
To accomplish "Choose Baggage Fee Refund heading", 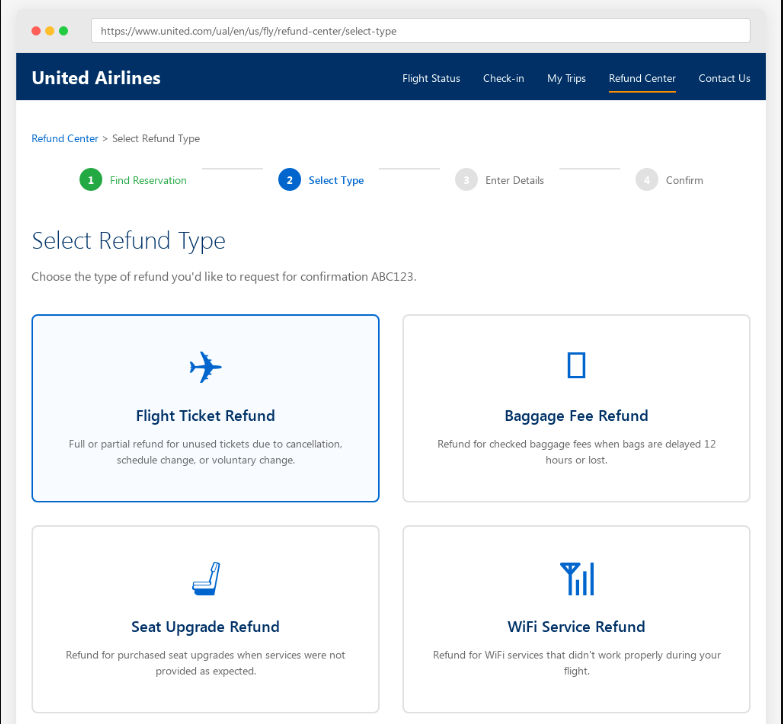I will (x=576, y=416).
